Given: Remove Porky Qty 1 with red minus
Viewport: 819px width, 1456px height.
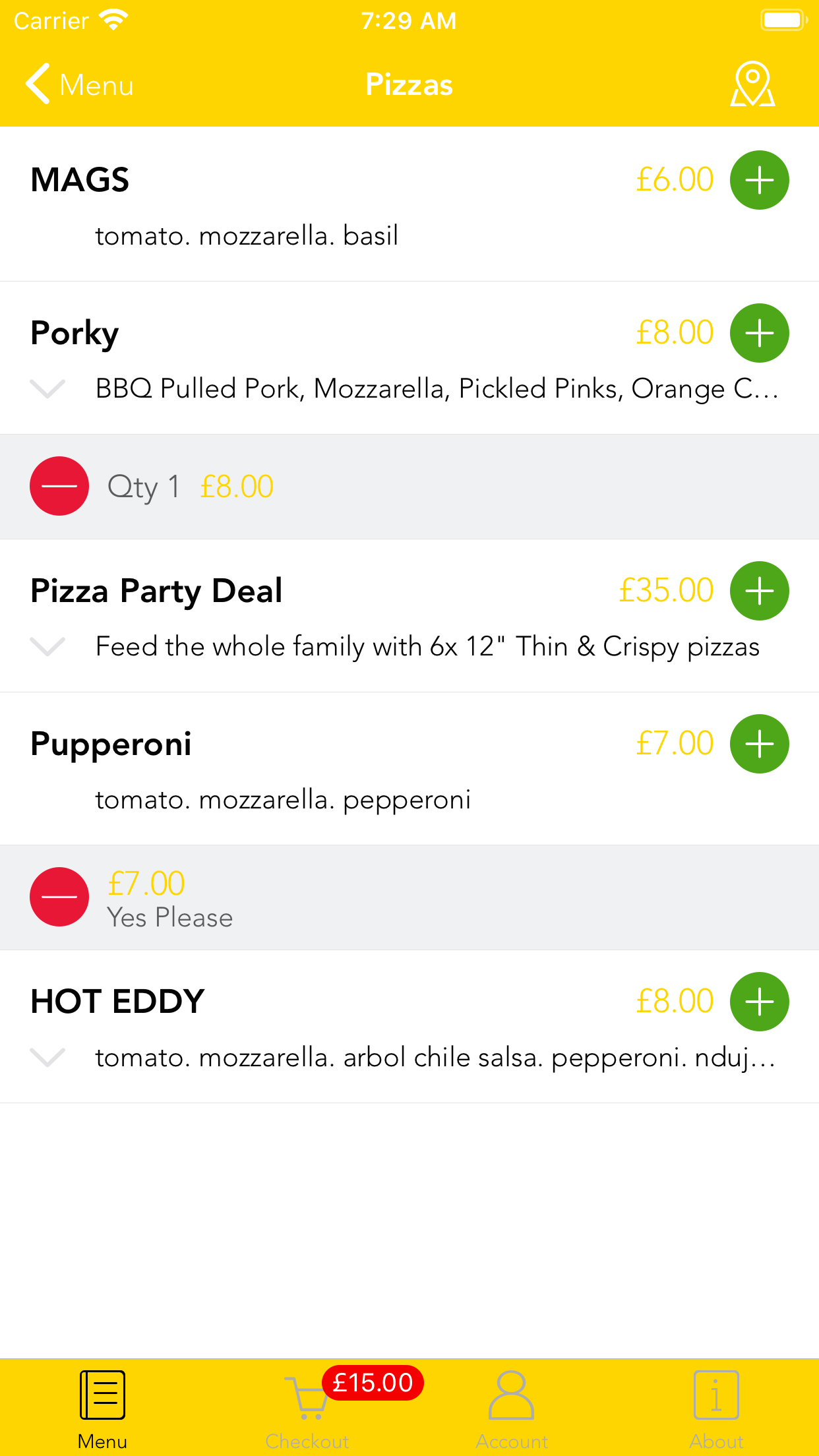Looking at the screenshot, I should (x=59, y=486).
